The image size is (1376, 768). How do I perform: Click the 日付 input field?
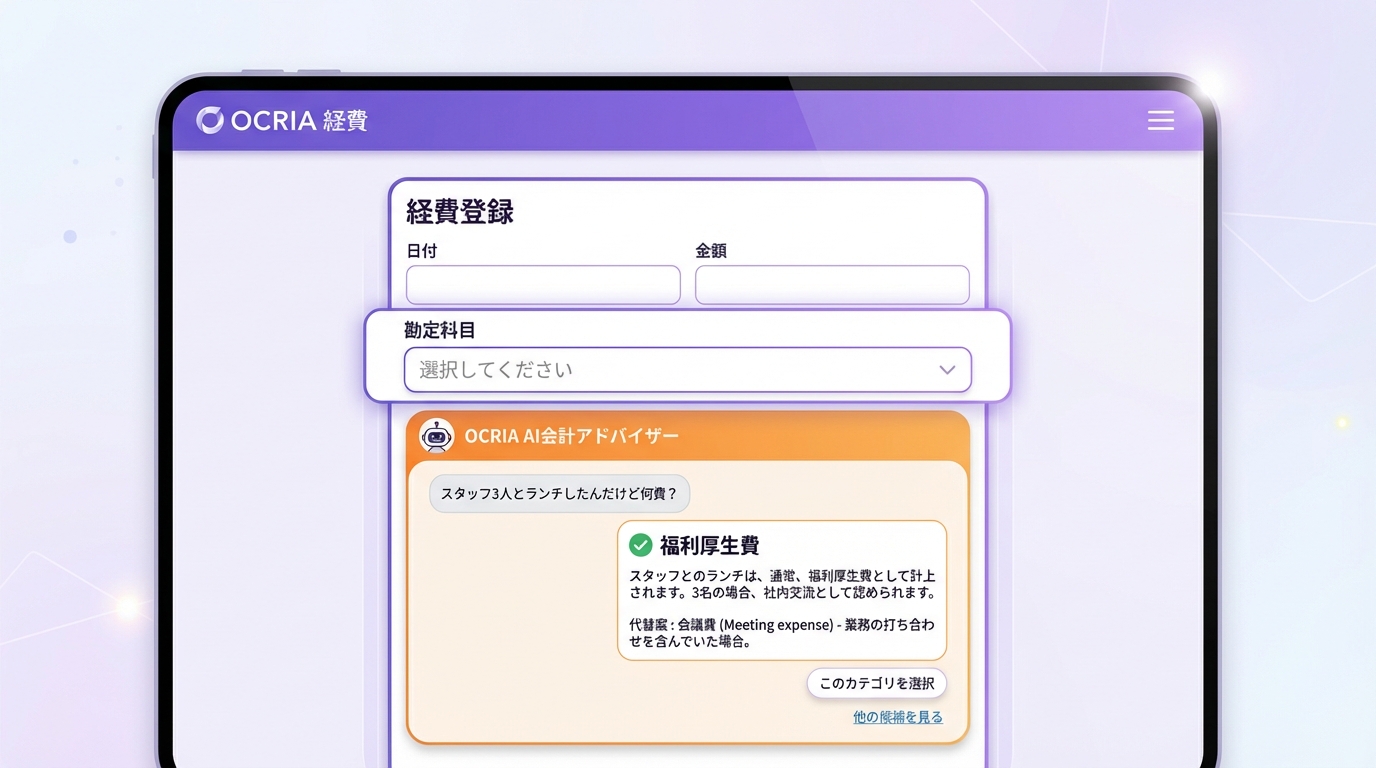542,284
